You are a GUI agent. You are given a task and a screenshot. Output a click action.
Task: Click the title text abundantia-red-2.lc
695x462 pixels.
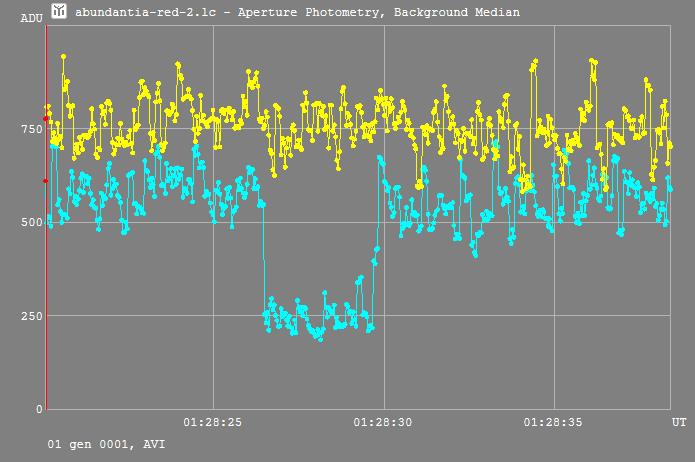click(145, 12)
